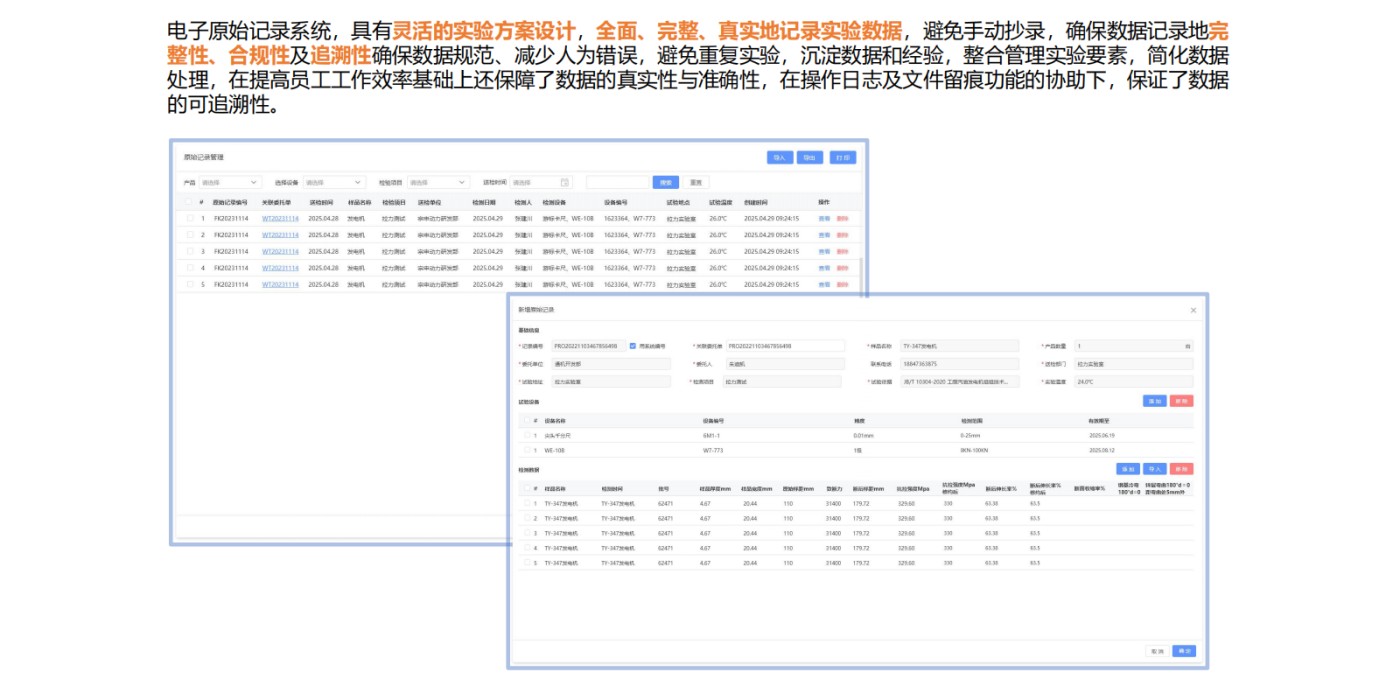
Task: Open the WT20231114 link in row 1
Action: pyautogui.click(x=280, y=218)
